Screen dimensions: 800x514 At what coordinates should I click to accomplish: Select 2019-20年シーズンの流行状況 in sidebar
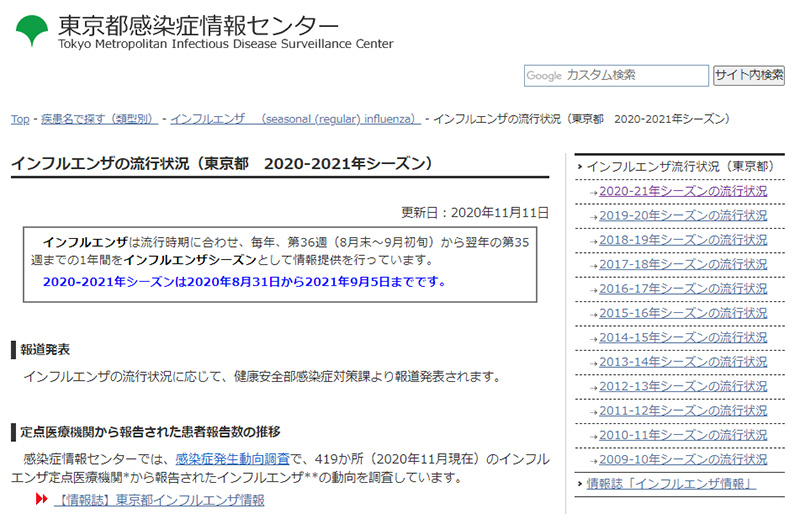point(683,215)
